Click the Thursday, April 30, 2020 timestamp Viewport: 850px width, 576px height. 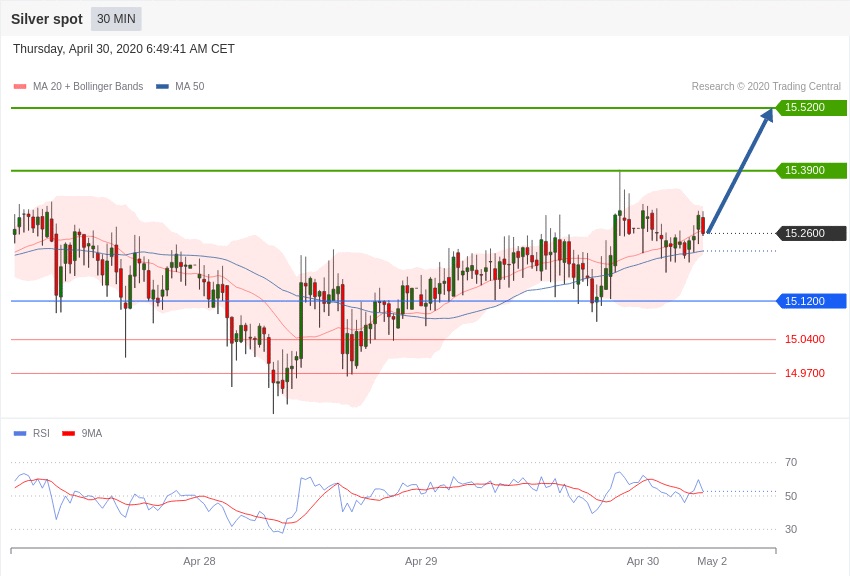[124, 49]
